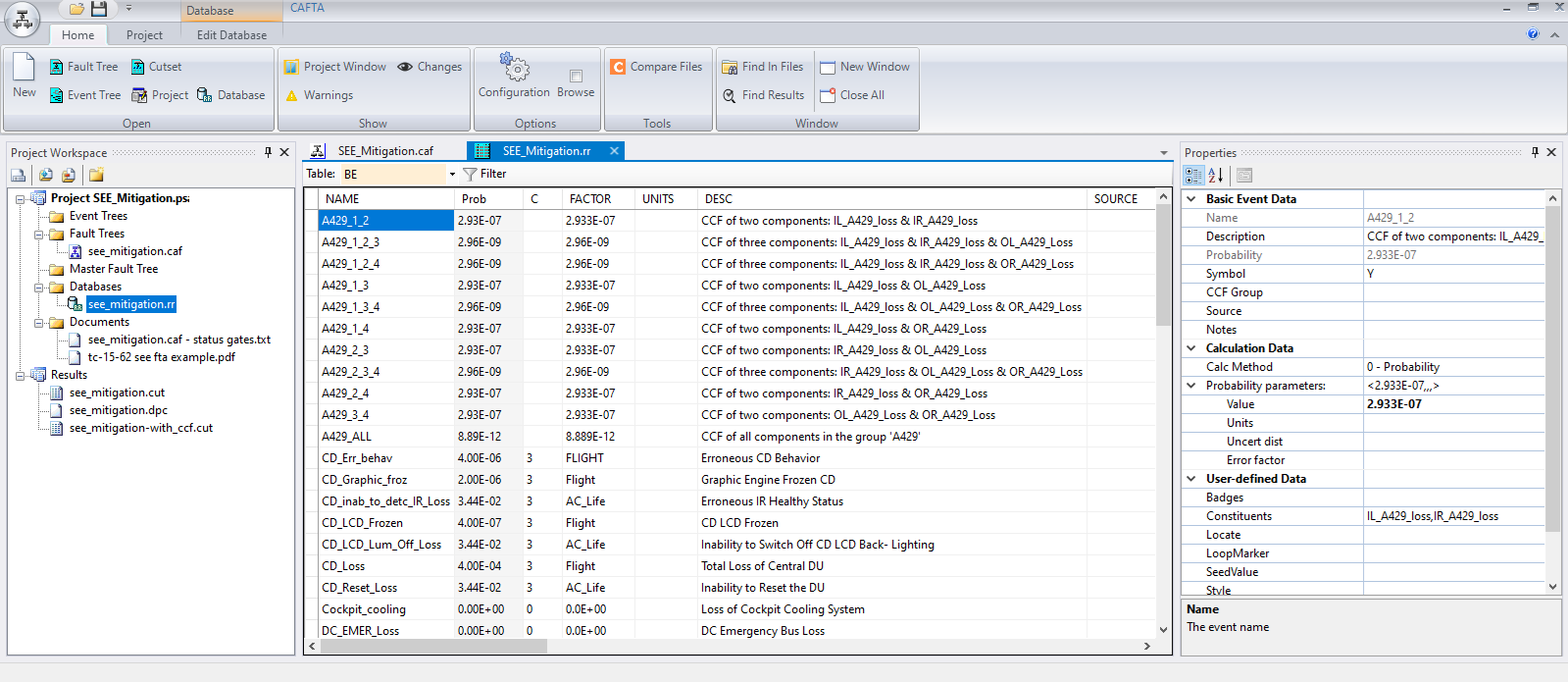This screenshot has height=682, width=1568.
Task: Switch Properties panel to categorized view
Action: click(1193, 176)
